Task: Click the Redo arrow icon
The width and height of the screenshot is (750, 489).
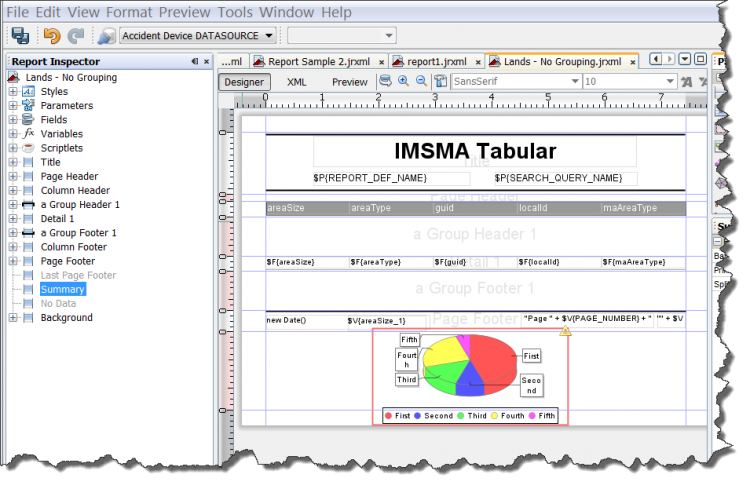Action: tap(76, 36)
